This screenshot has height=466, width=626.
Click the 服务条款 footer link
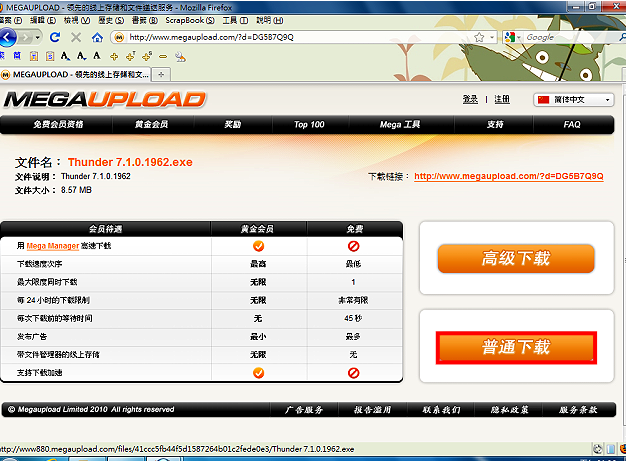click(578, 410)
